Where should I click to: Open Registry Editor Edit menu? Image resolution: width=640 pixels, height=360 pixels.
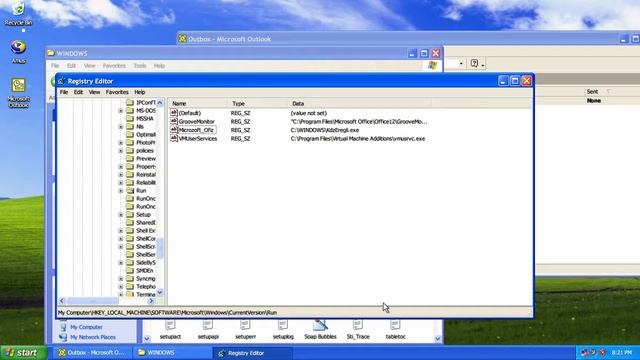click(78, 92)
